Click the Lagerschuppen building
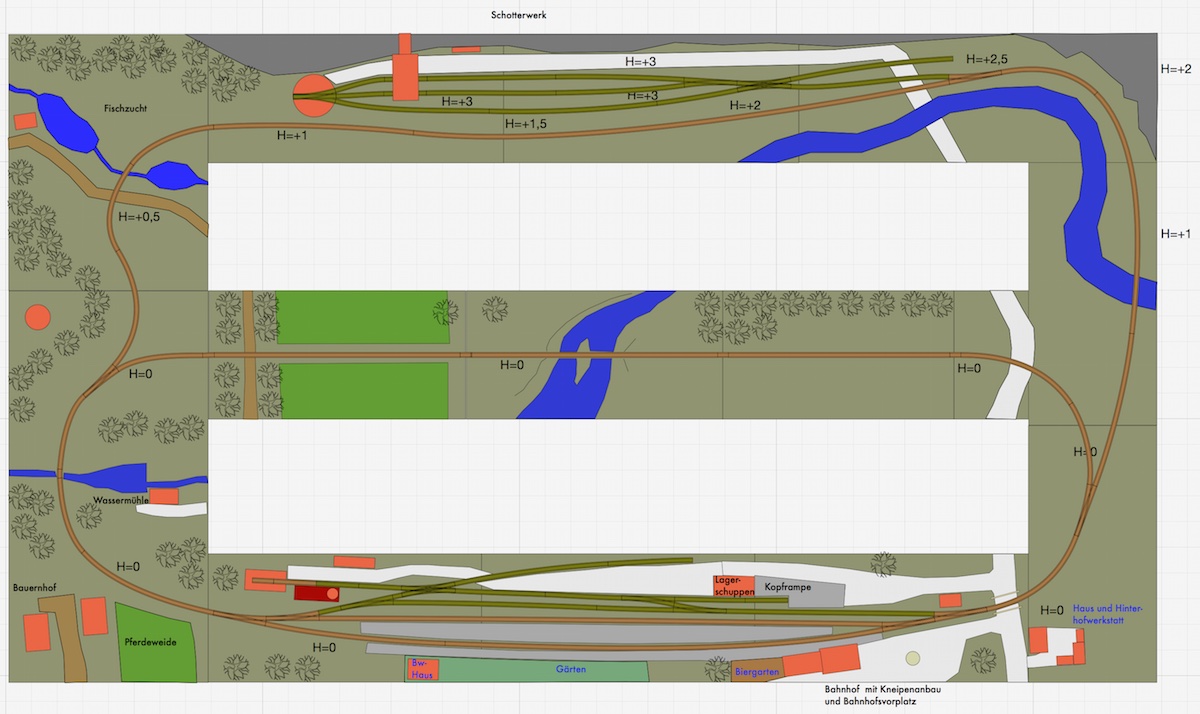The height and width of the screenshot is (714, 1200). coord(733,586)
